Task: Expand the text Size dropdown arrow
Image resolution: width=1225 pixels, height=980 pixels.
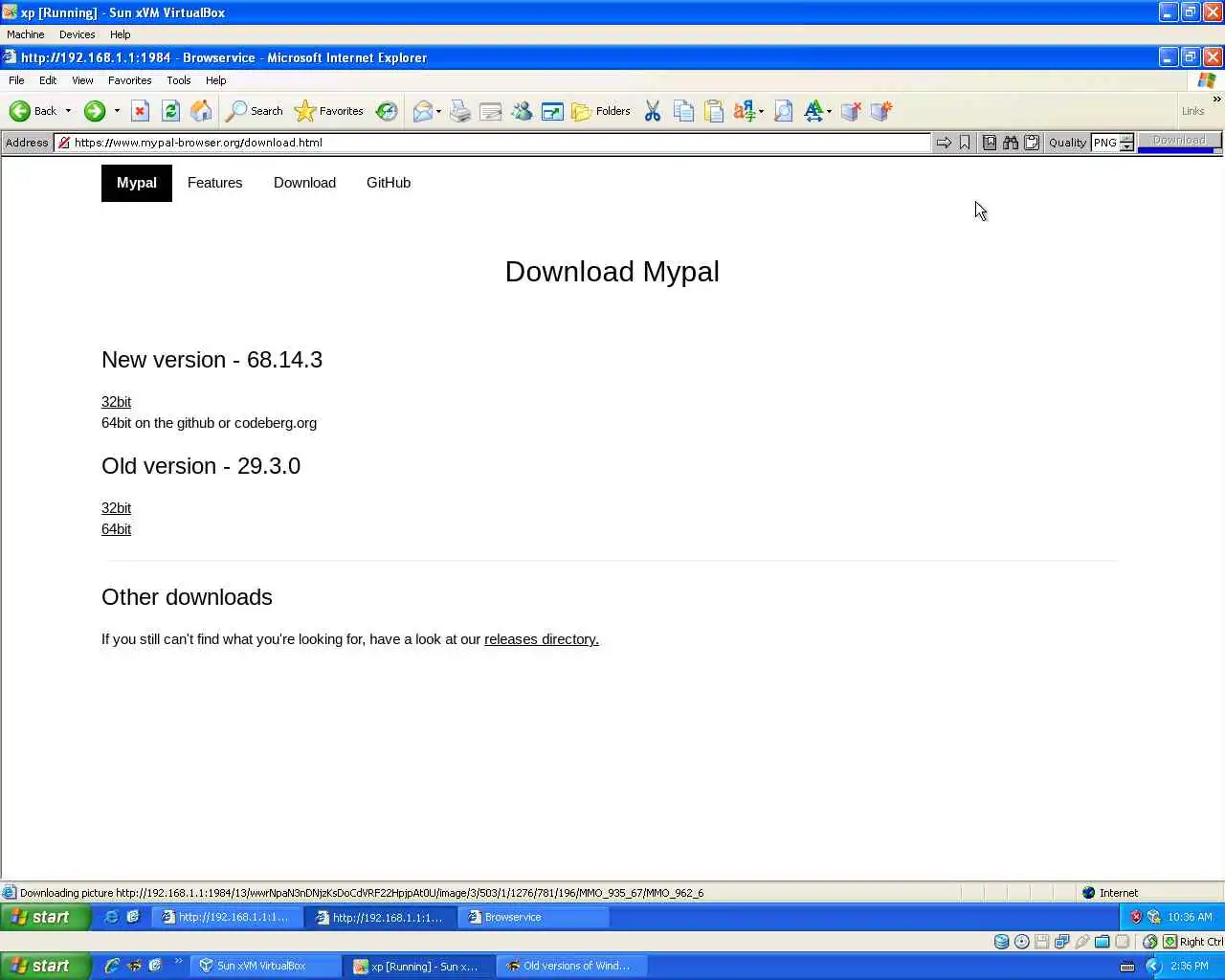Action: (829, 111)
